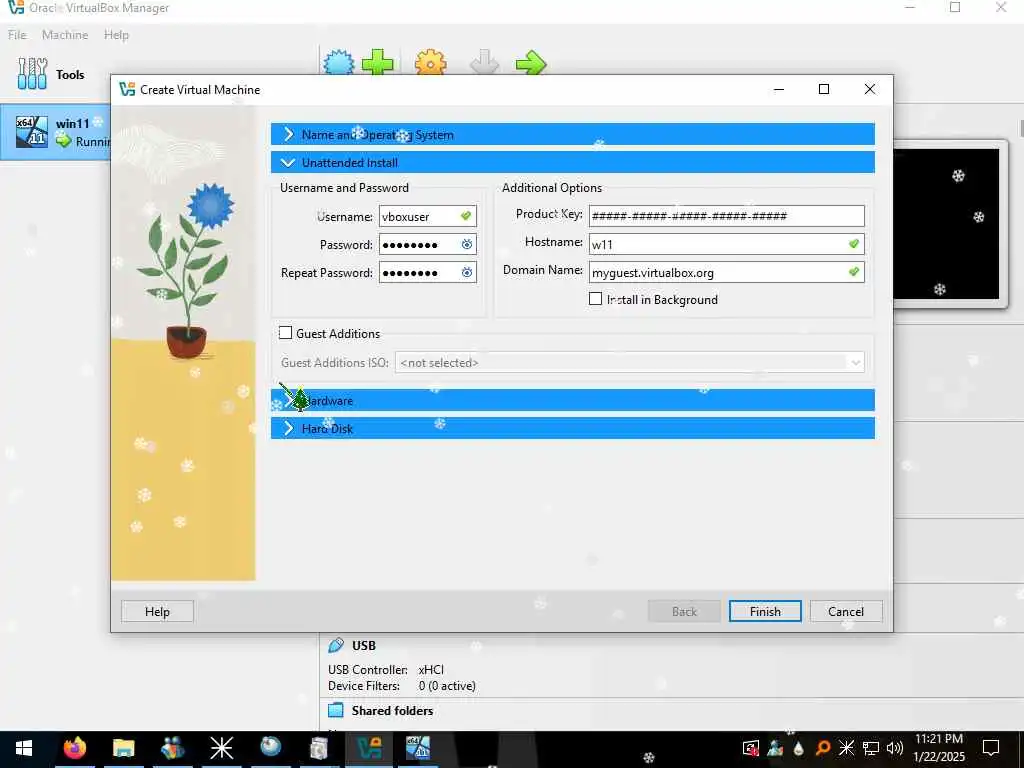Launch Firefox from the taskbar
The width and height of the screenshot is (1024, 768).
point(74,748)
